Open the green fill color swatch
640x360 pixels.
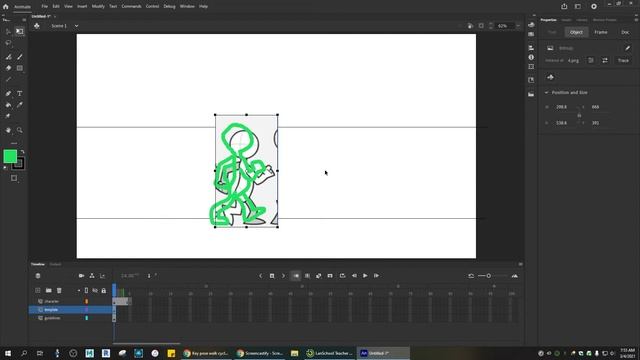10,156
